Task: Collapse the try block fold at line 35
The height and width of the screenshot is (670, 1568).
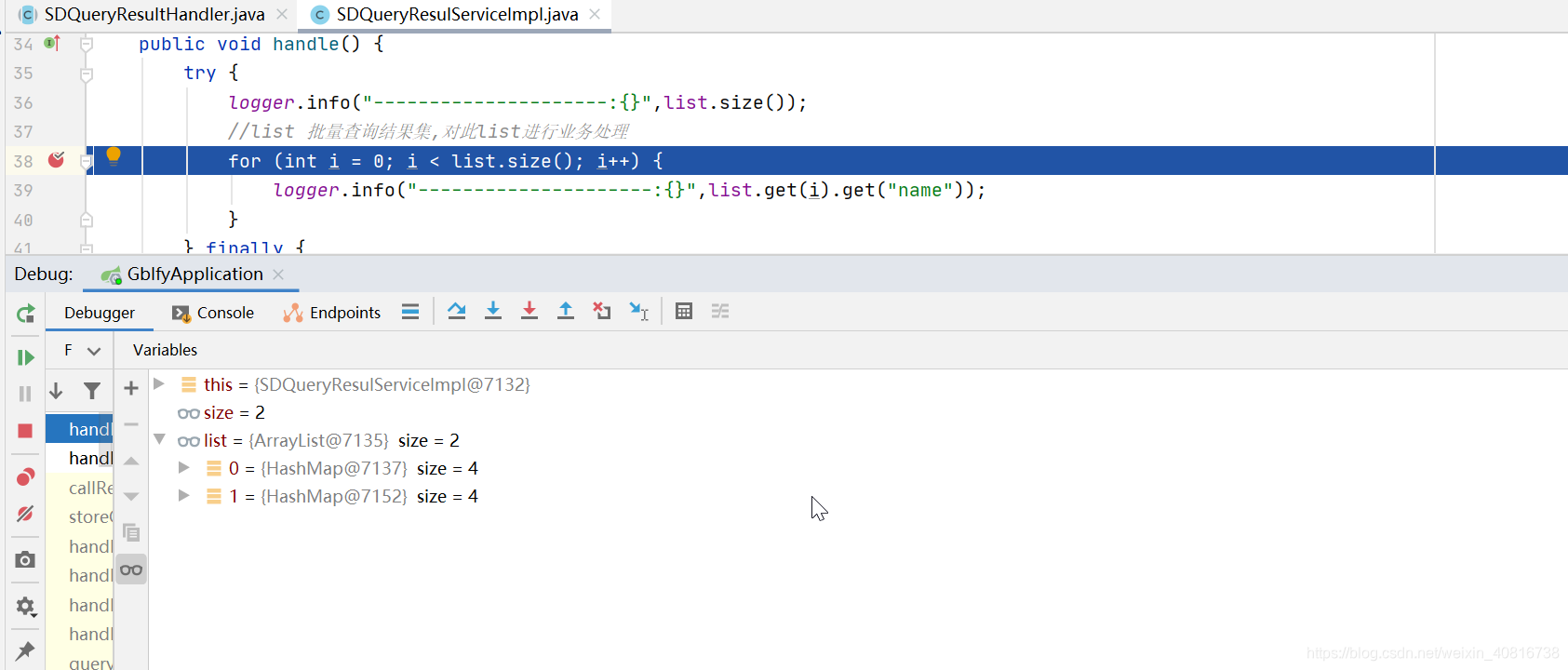Action: coord(87,74)
